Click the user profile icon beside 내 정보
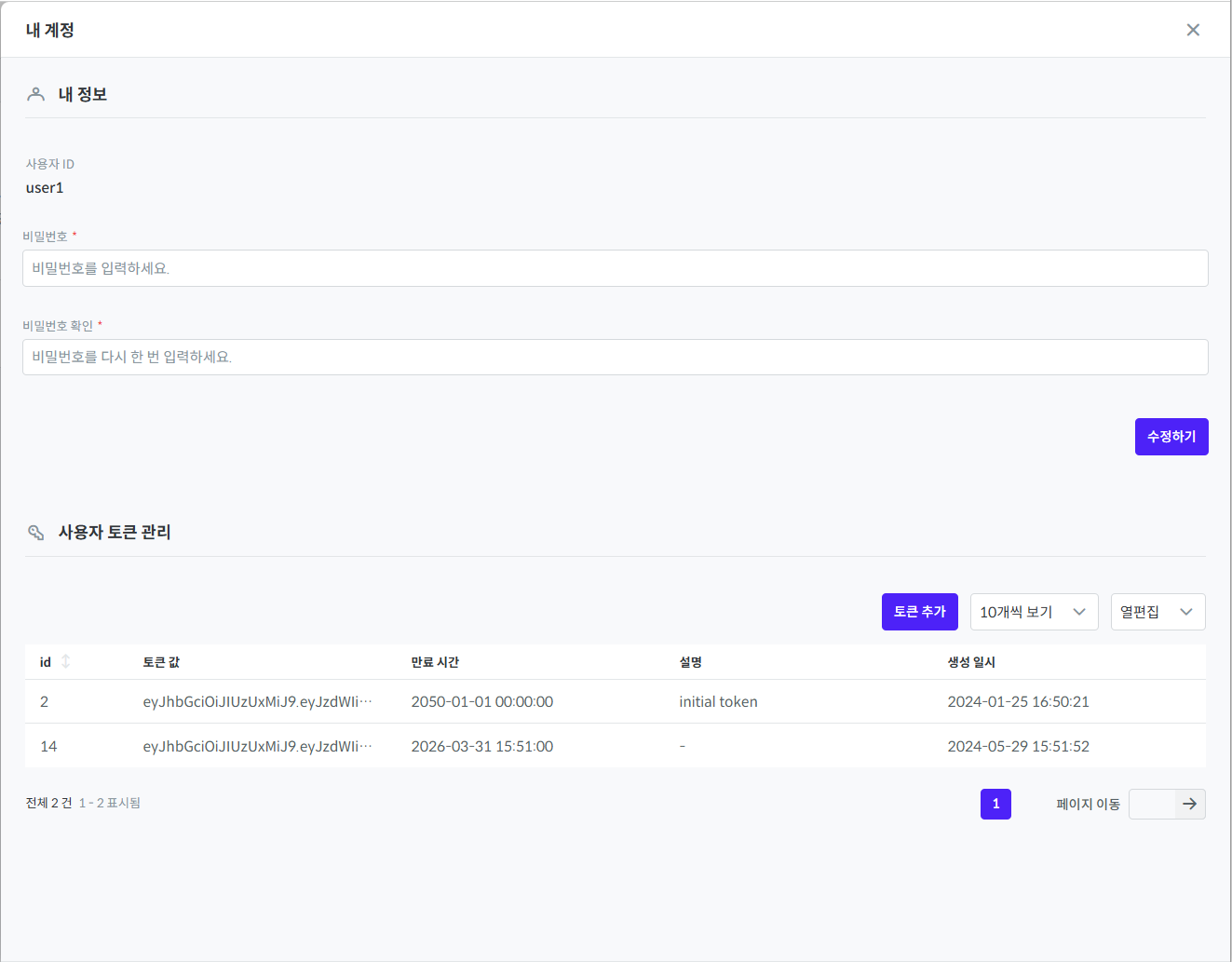 click(x=36, y=94)
